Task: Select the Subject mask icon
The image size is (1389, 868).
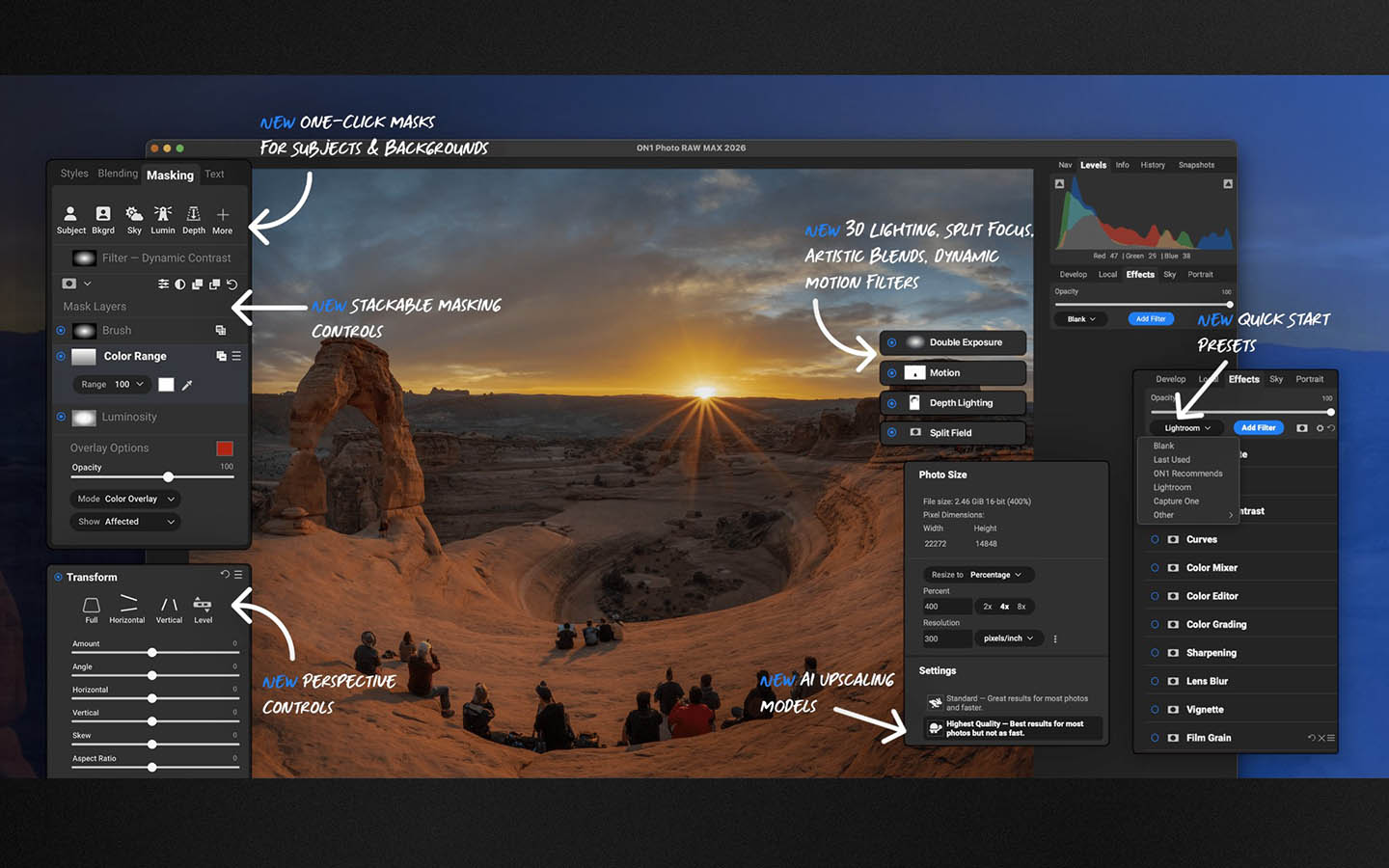Action: (x=70, y=219)
